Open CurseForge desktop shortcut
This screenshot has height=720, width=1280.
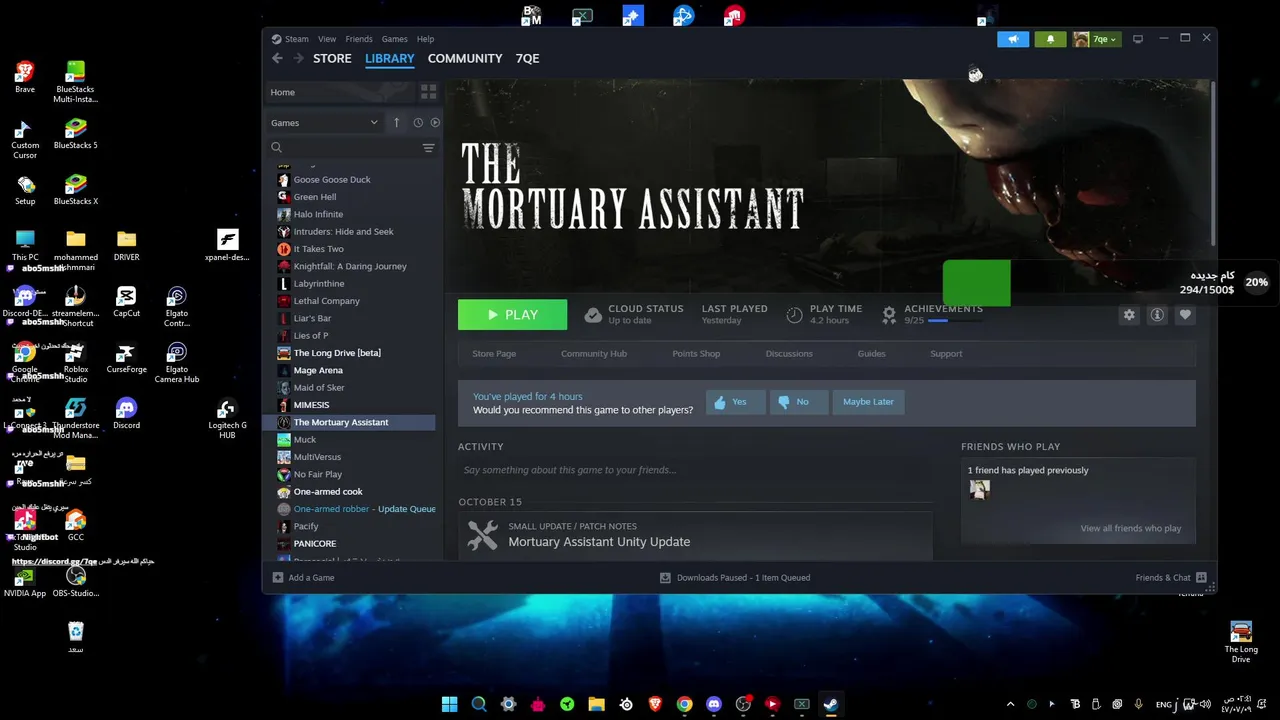(126, 358)
